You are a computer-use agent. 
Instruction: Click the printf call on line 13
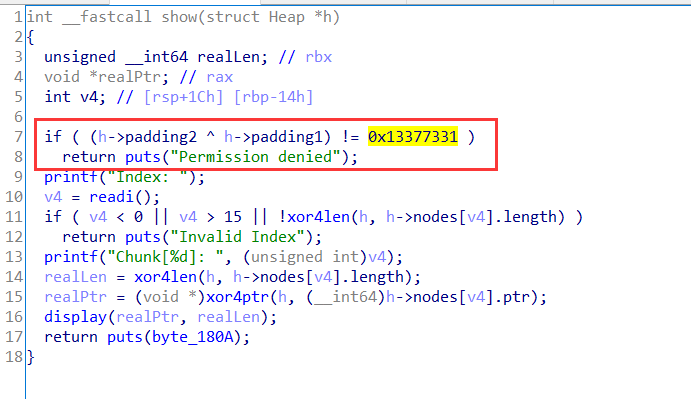coord(71,257)
